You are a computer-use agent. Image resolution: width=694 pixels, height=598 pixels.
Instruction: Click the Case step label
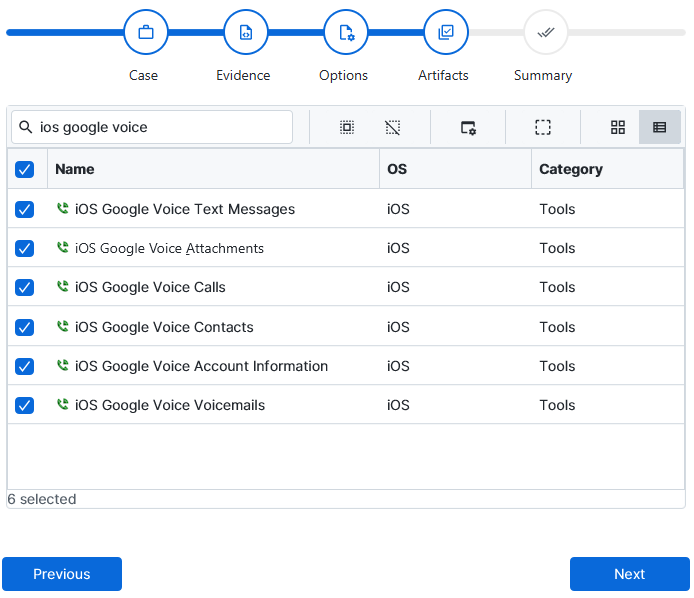tap(143, 75)
